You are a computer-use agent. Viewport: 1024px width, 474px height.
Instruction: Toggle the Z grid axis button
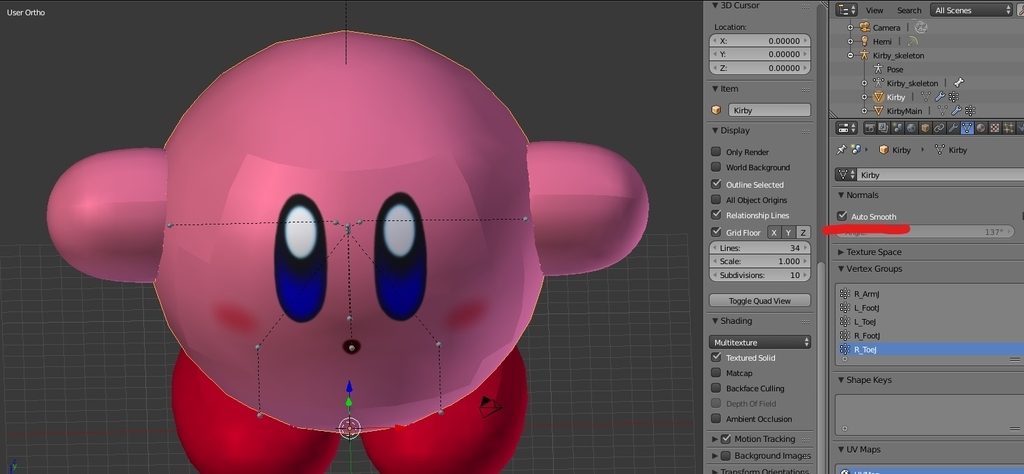pyautogui.click(x=803, y=232)
